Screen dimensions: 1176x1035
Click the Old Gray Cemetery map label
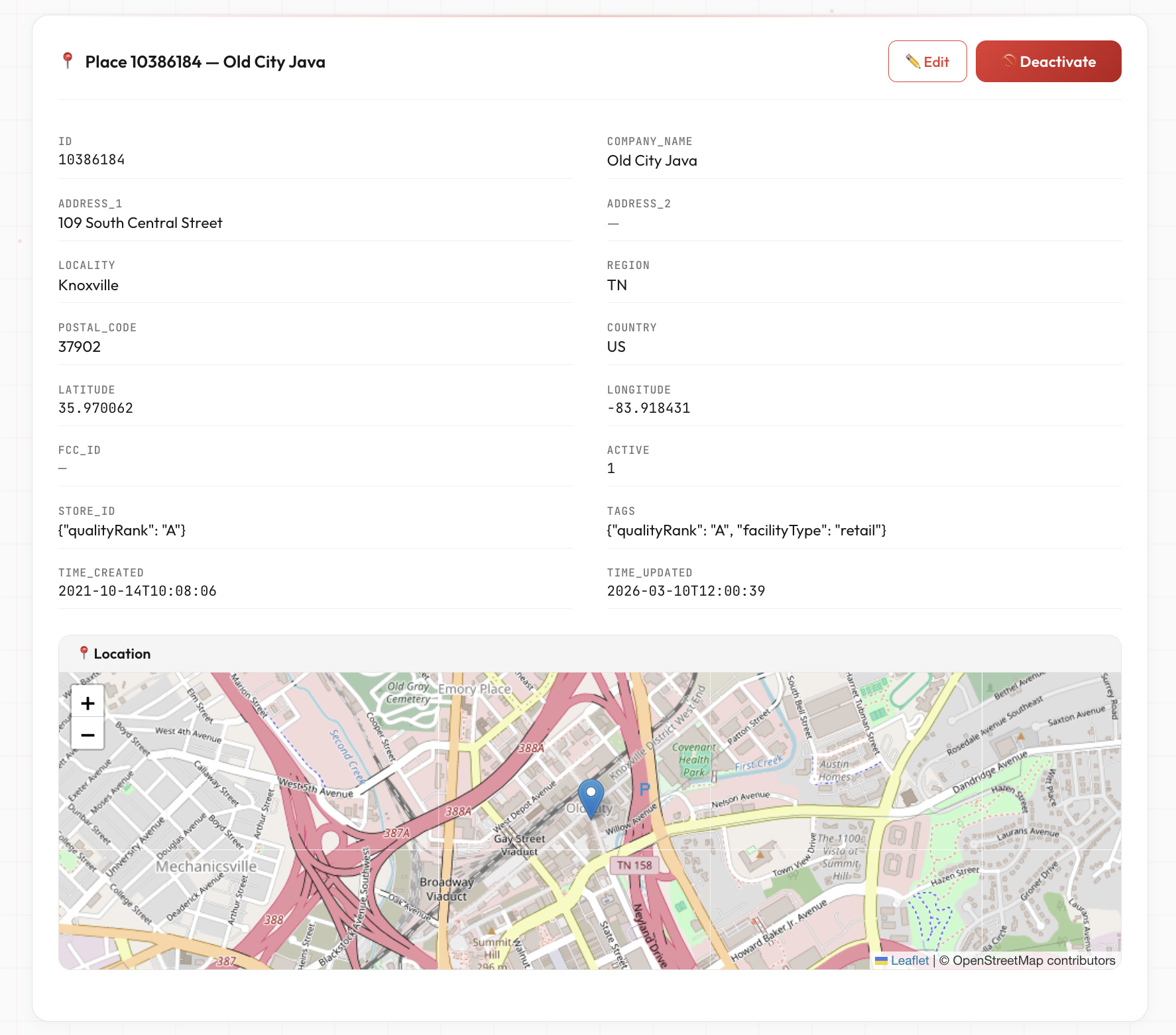408,692
